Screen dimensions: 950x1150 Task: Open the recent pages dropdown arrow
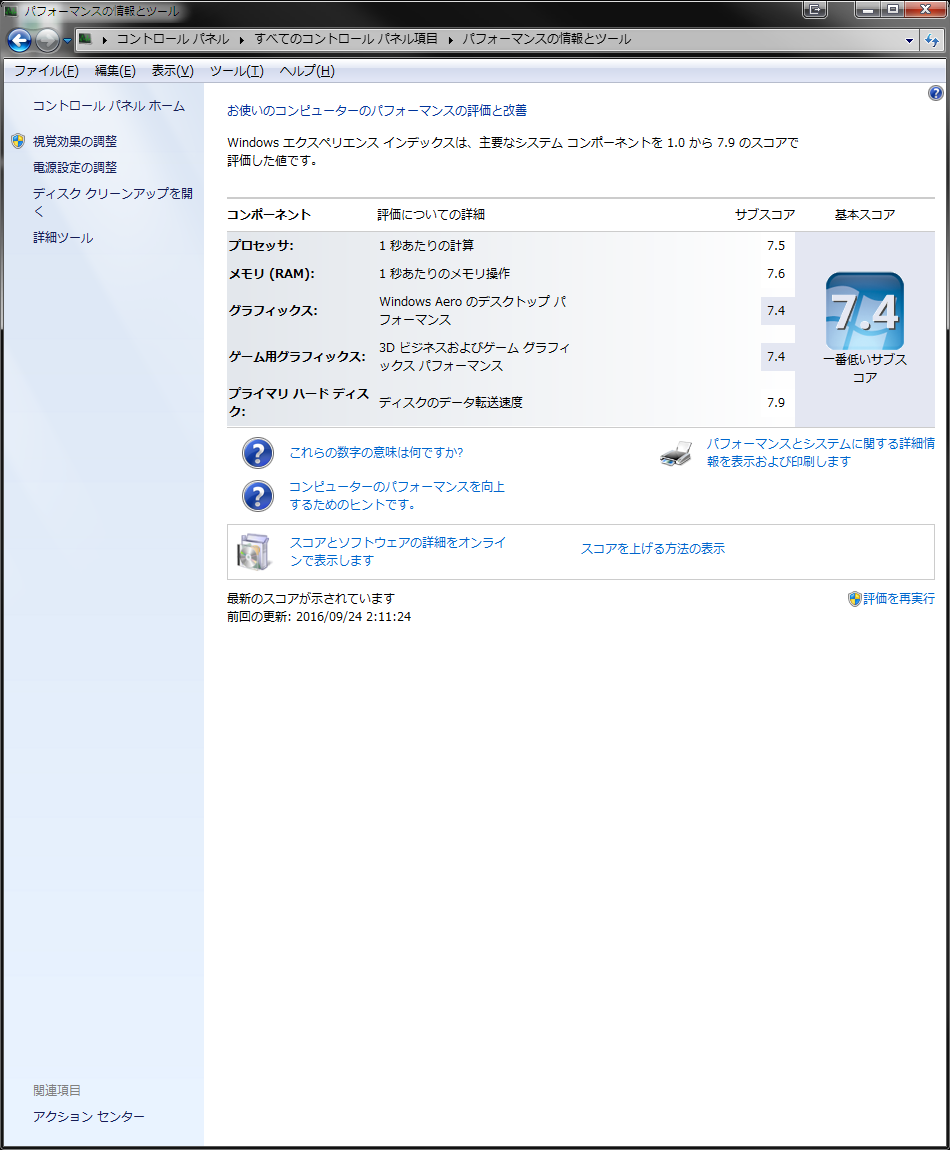[x=67, y=40]
